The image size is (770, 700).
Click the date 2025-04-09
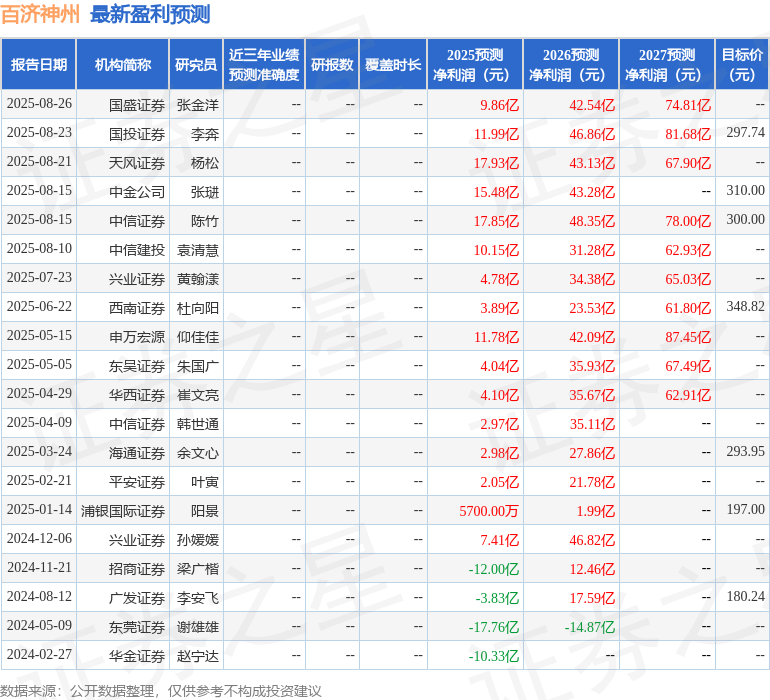pos(39,422)
